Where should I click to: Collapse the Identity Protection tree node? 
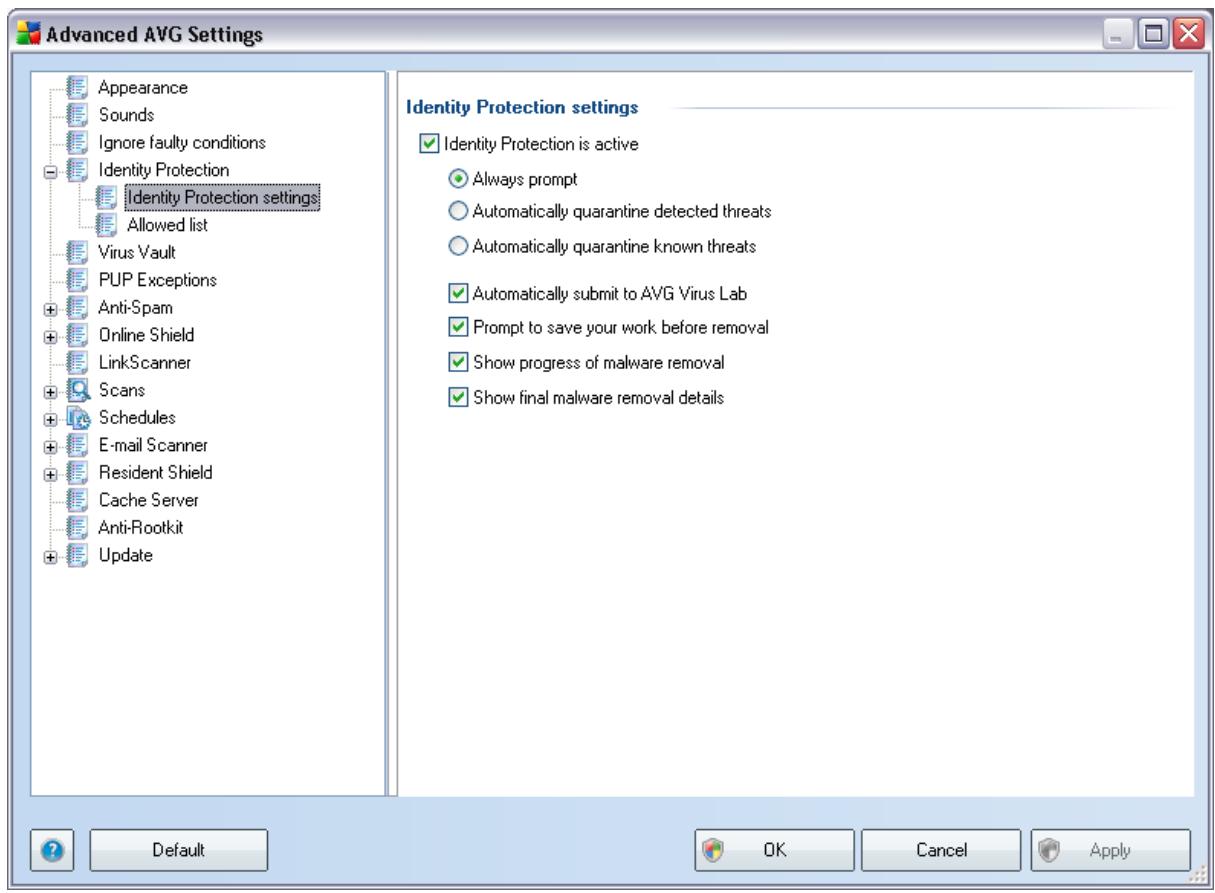coord(51,171)
